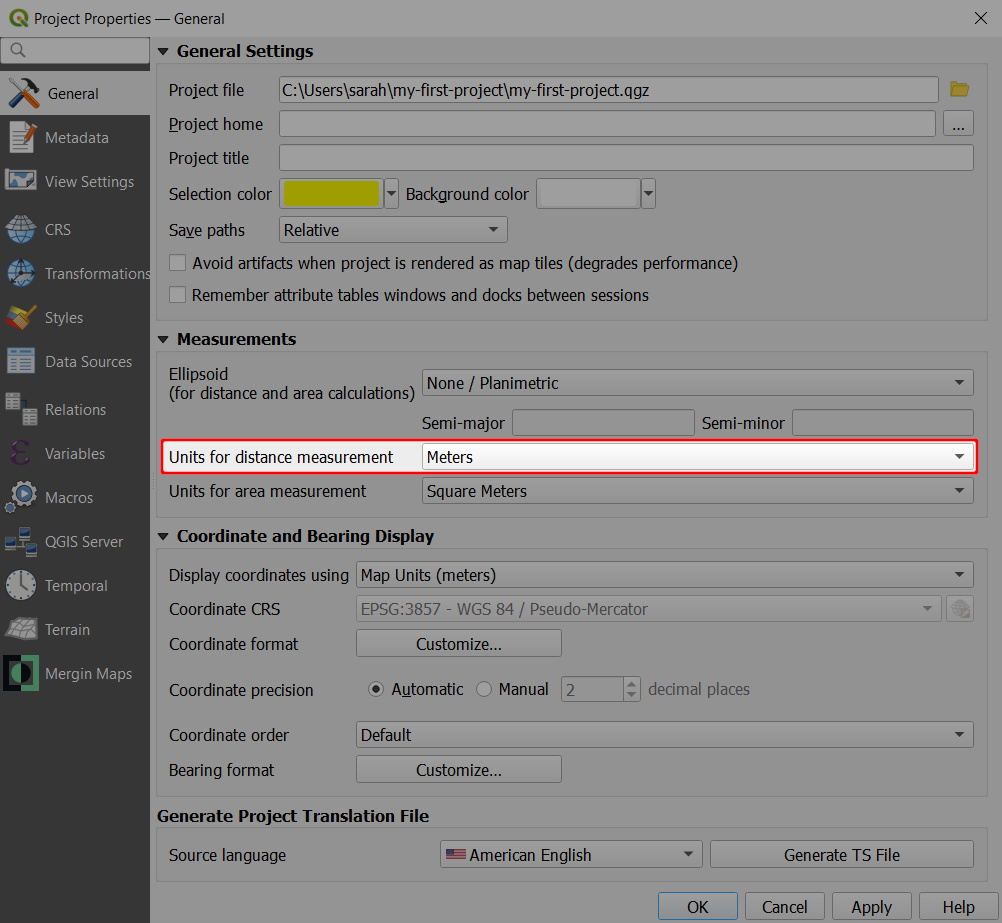Image resolution: width=1002 pixels, height=923 pixels.
Task: Open the Metadata settings page
Action: tap(75, 137)
